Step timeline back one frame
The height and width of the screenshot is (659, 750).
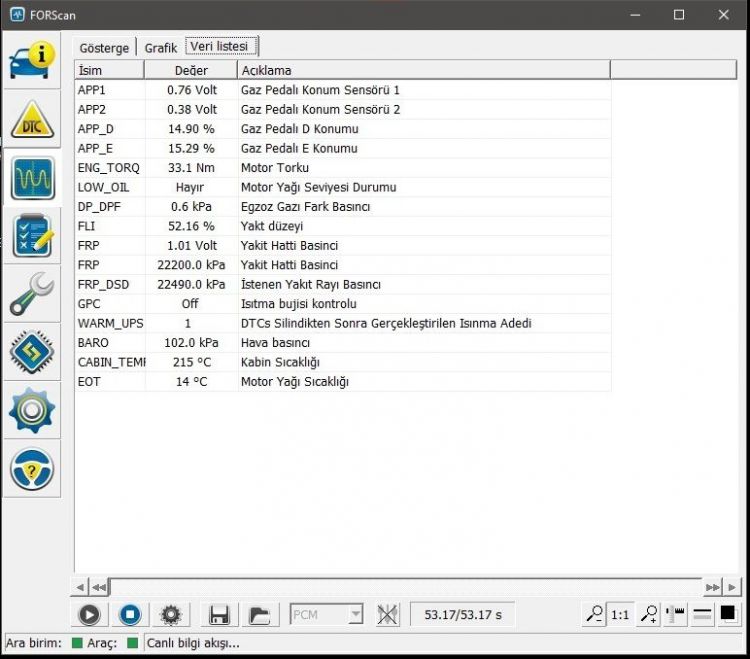coord(80,587)
